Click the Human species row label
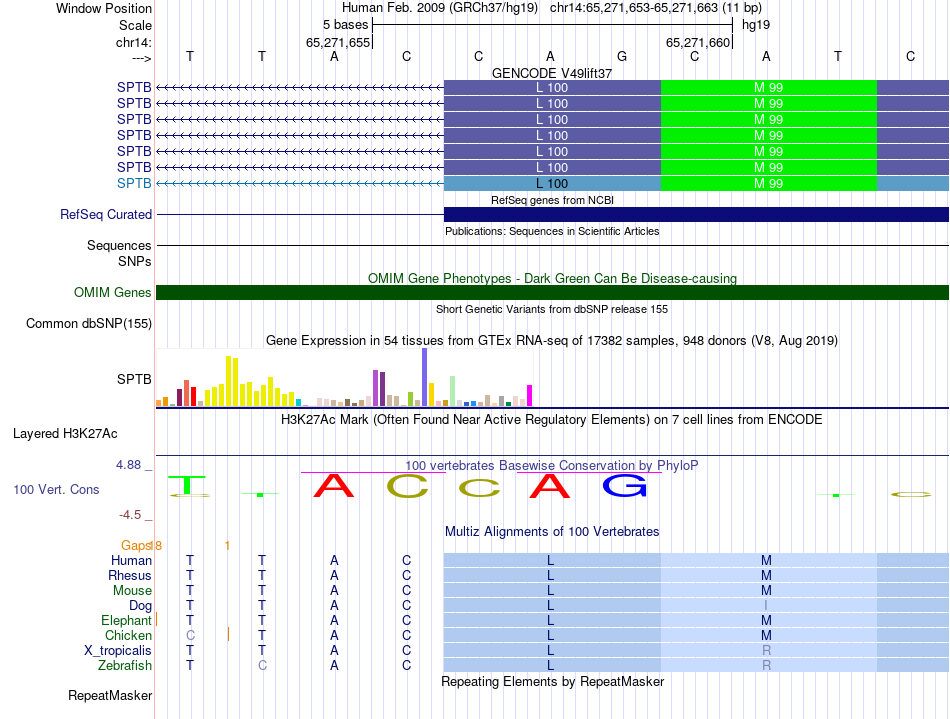 coord(131,561)
